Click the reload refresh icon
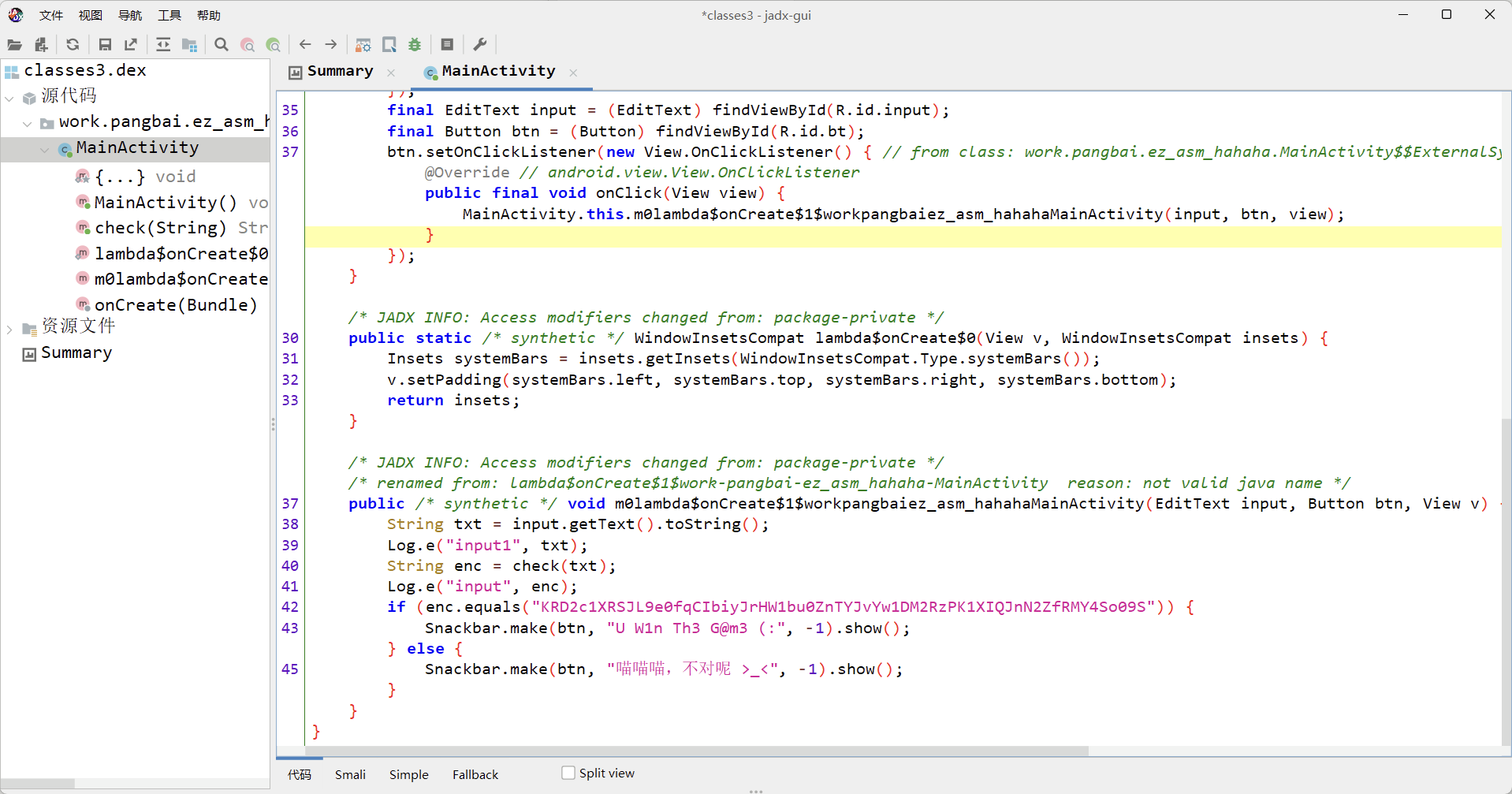This screenshot has width=1512, height=794. pos(73,45)
